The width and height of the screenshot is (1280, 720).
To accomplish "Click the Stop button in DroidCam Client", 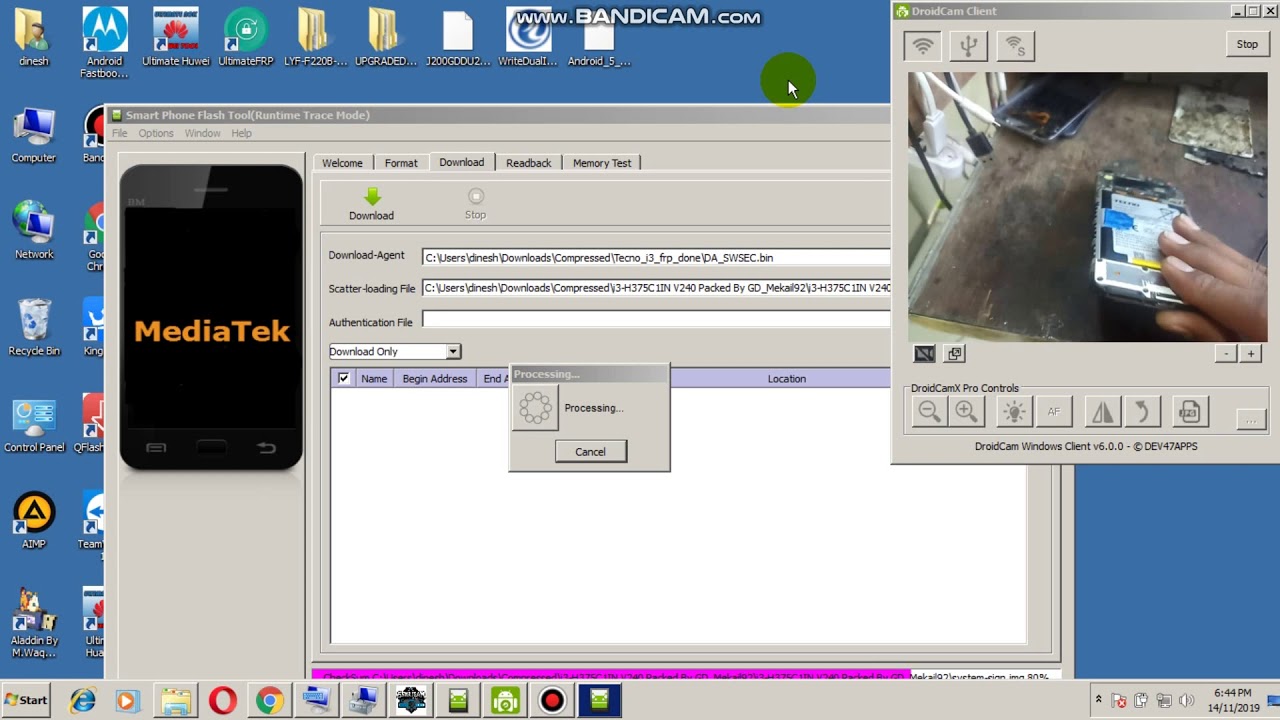I will tap(1247, 44).
